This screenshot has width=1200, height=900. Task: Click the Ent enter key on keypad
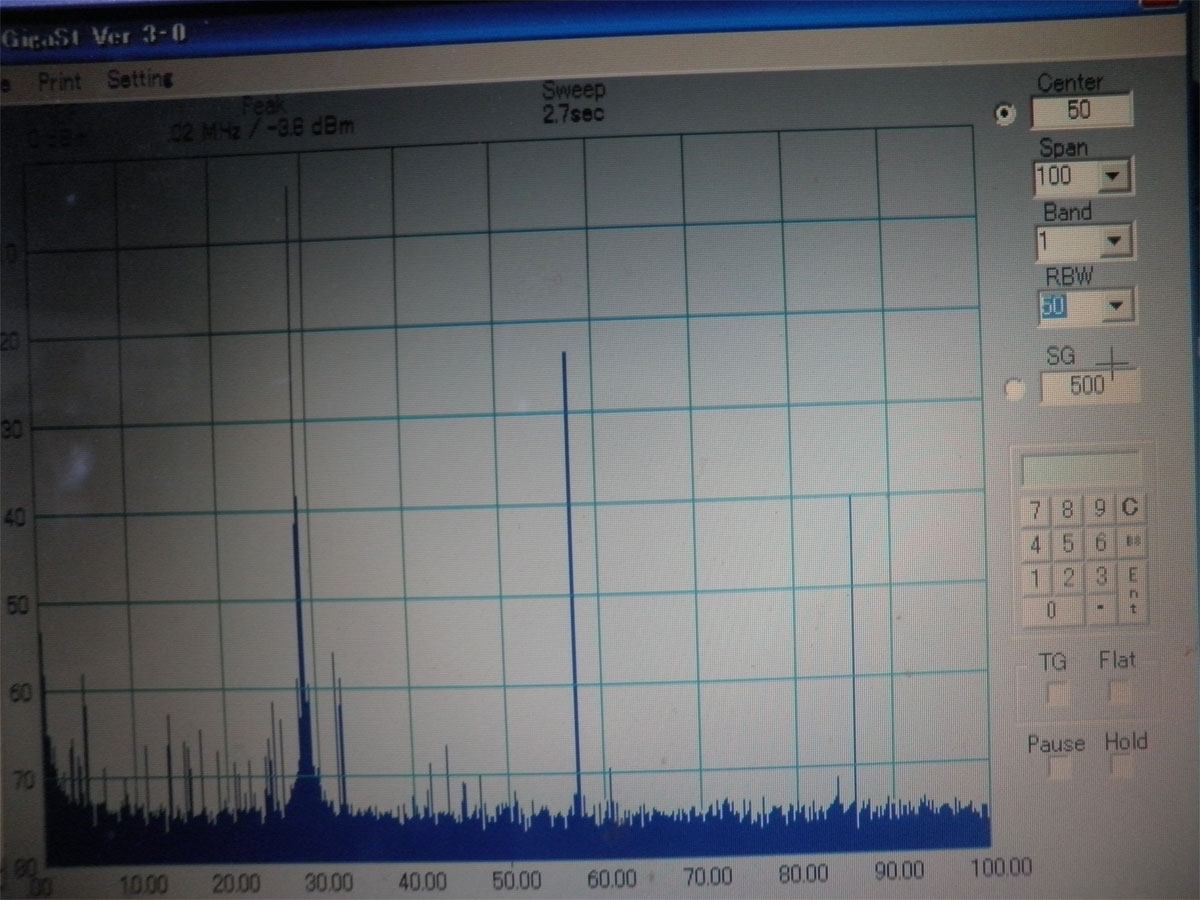point(1132,593)
